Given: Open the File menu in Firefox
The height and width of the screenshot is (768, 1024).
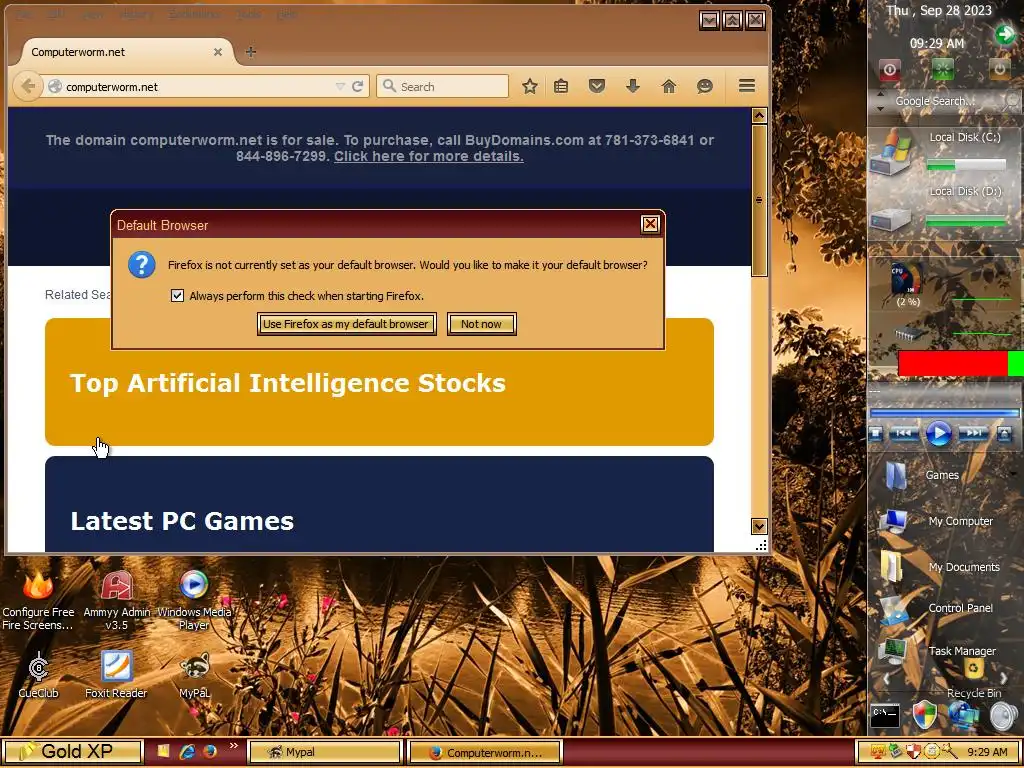Looking at the screenshot, I should pos(24,14).
